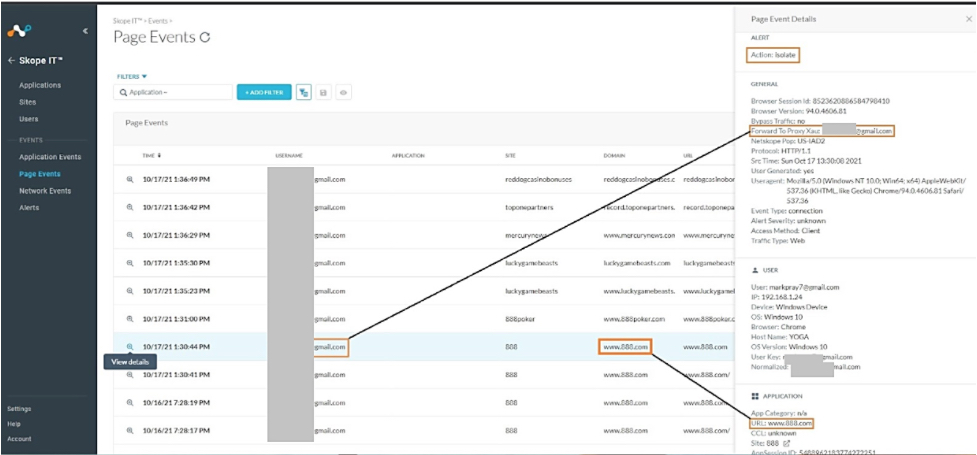The image size is (977, 455).
Task: Click Action: Isolate in details panel
Action: pyautogui.click(x=773, y=55)
